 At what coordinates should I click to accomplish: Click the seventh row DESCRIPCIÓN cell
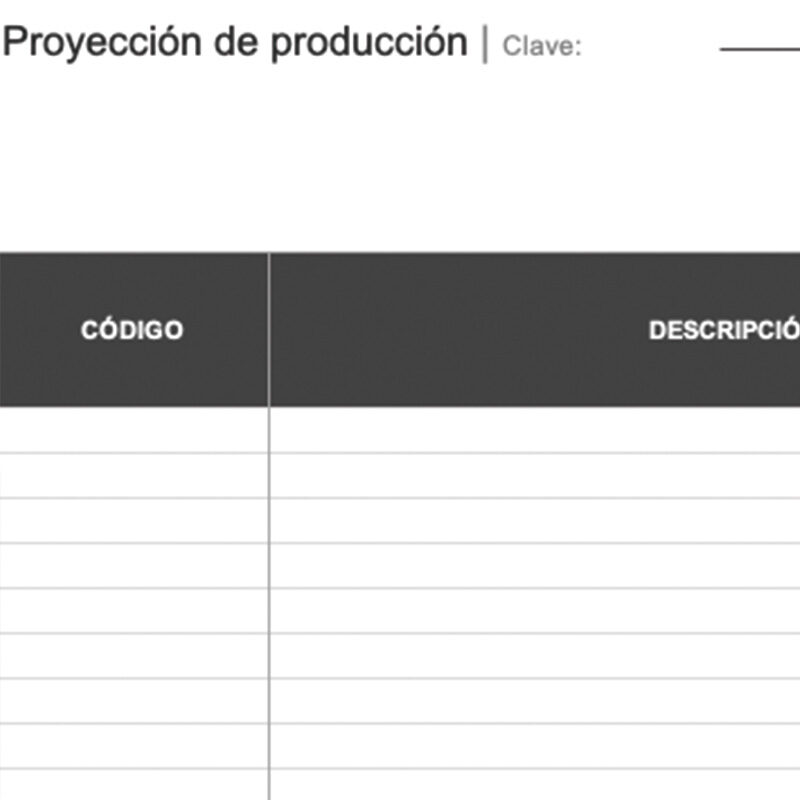pos(535,700)
